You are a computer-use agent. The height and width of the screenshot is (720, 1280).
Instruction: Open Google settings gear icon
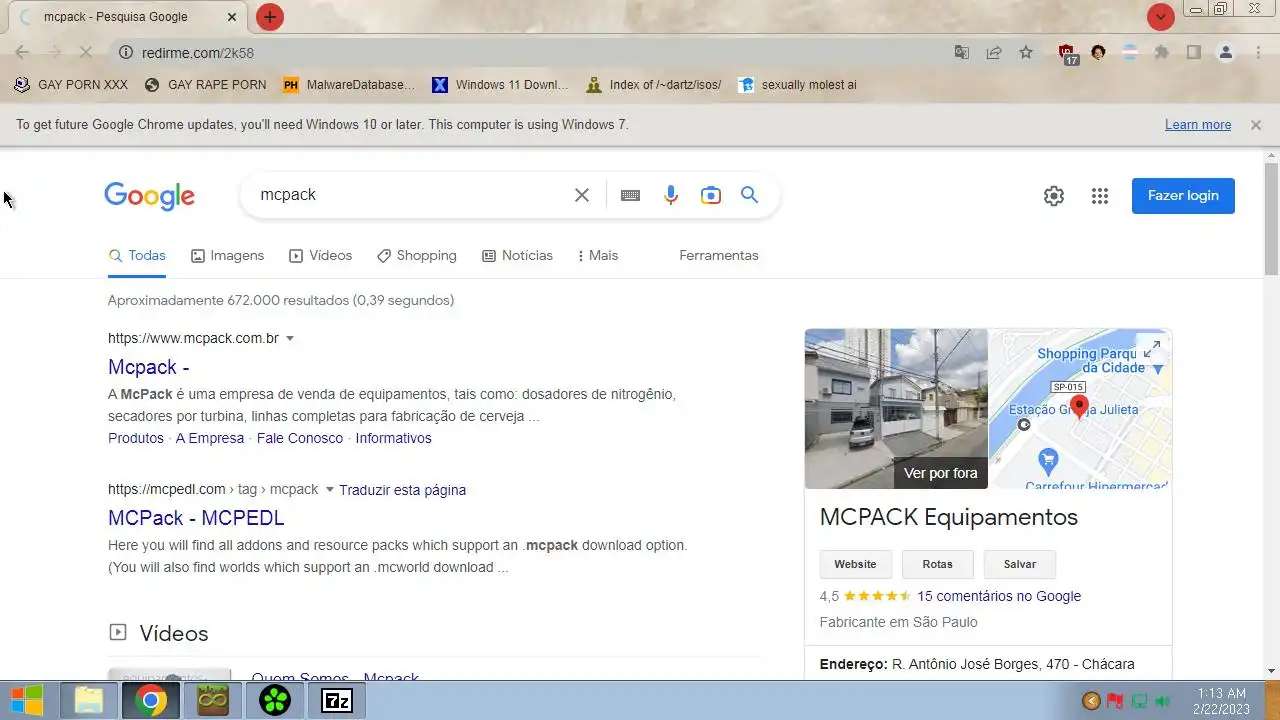1054,196
